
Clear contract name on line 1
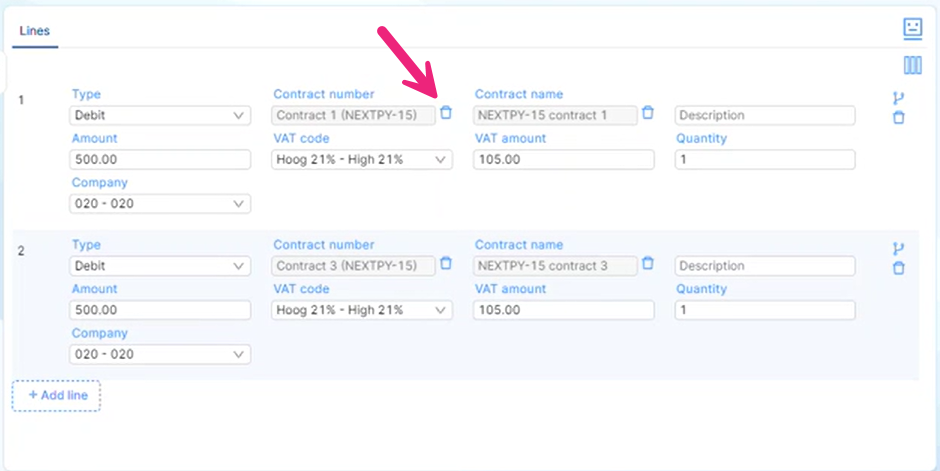click(x=648, y=113)
